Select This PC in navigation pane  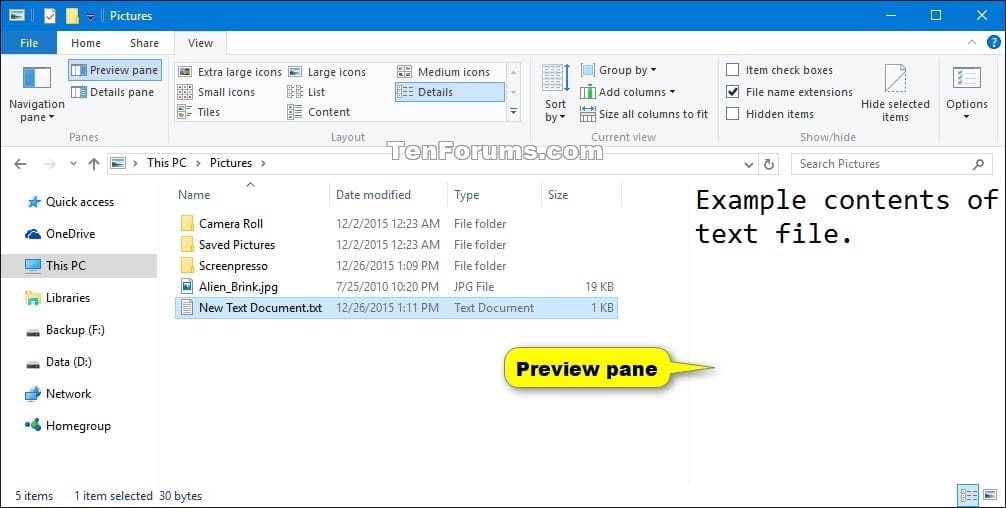point(79,266)
